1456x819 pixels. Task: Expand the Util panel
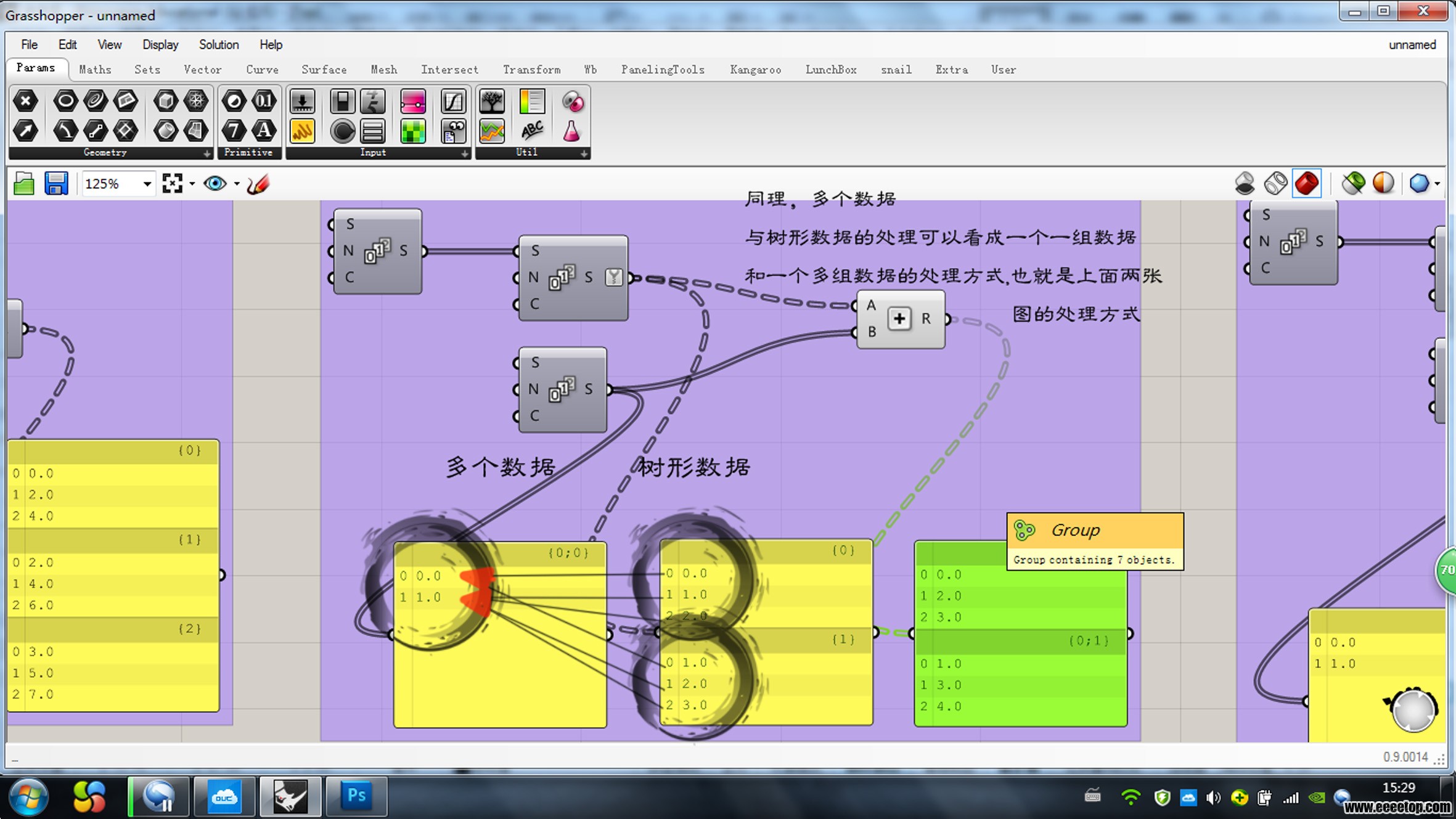pyautogui.click(x=583, y=153)
